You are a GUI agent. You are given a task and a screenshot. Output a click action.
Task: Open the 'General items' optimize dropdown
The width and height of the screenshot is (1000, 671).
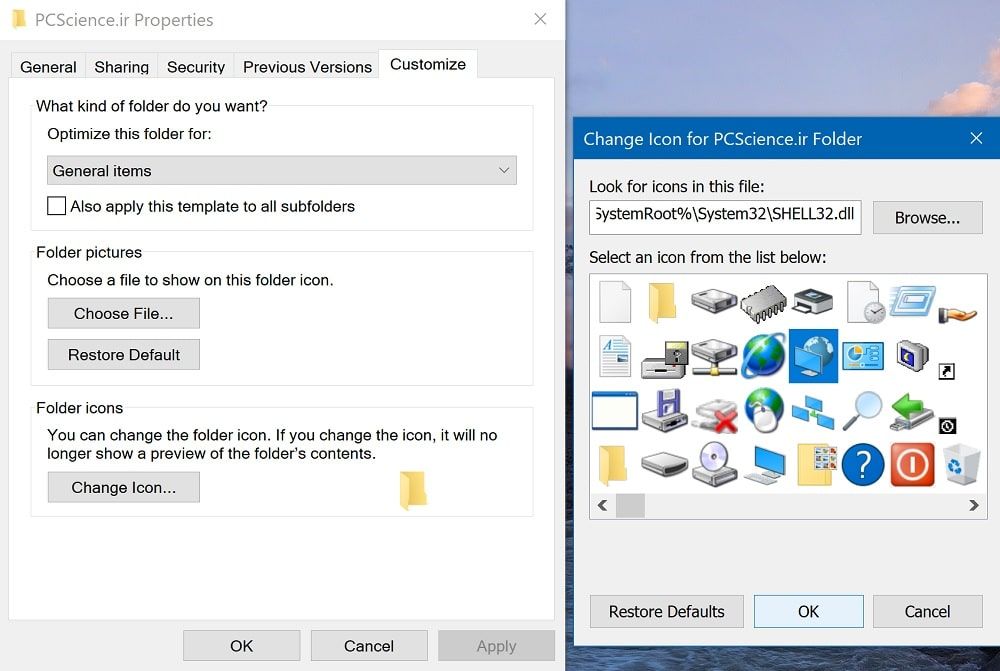point(282,171)
